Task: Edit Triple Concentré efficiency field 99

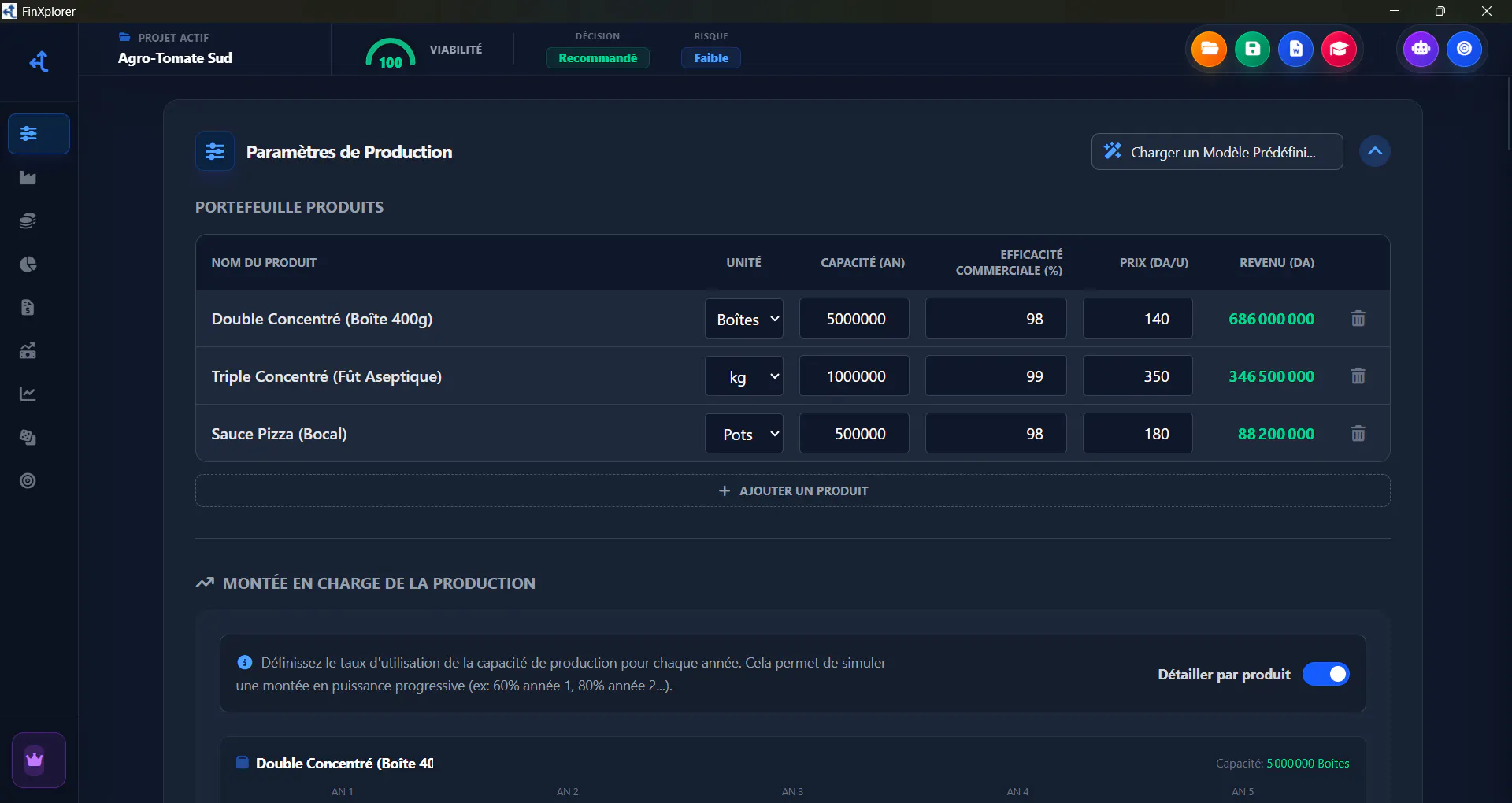Action: [x=996, y=376]
